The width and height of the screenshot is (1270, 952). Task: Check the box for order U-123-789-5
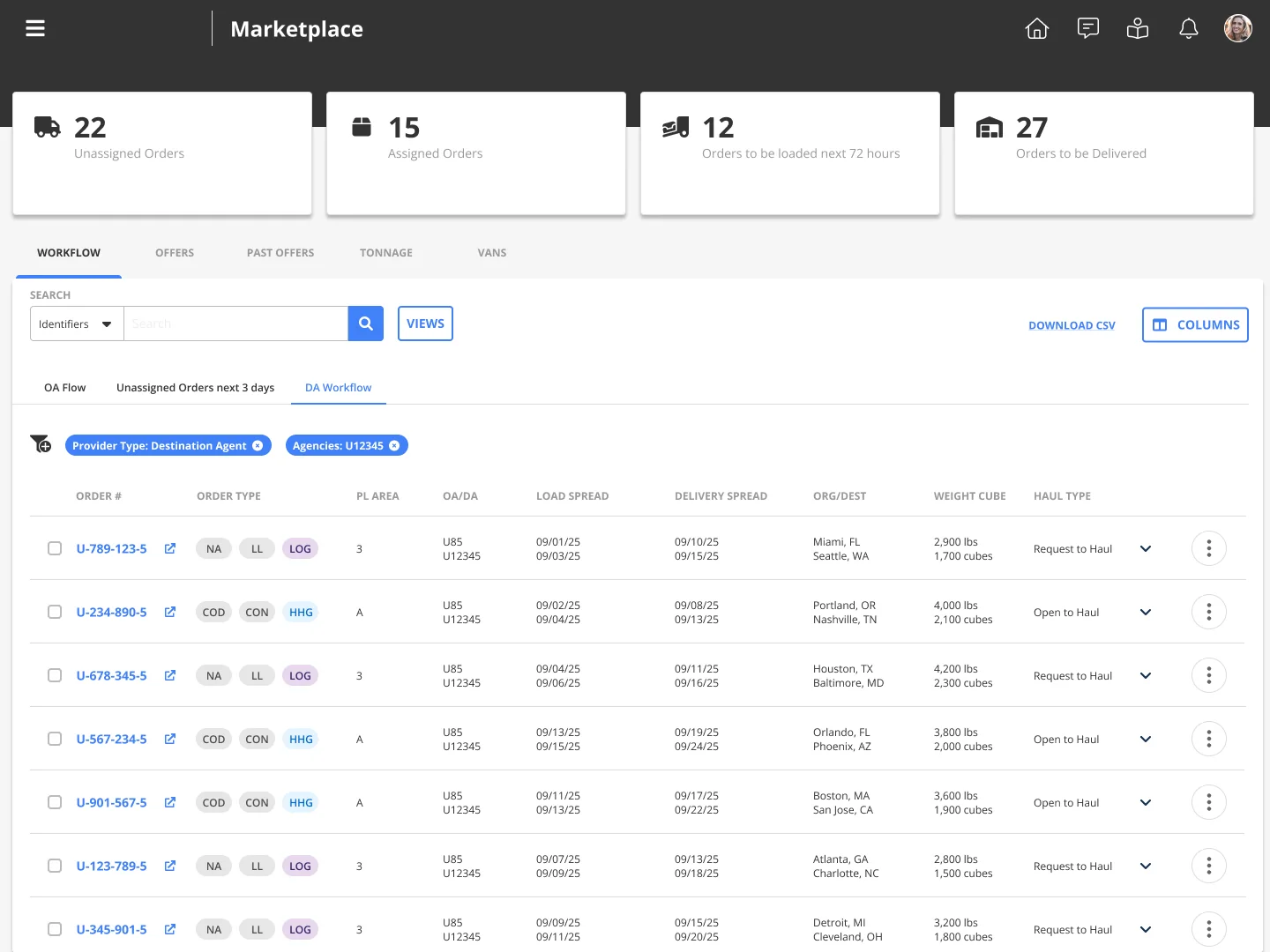coord(55,866)
